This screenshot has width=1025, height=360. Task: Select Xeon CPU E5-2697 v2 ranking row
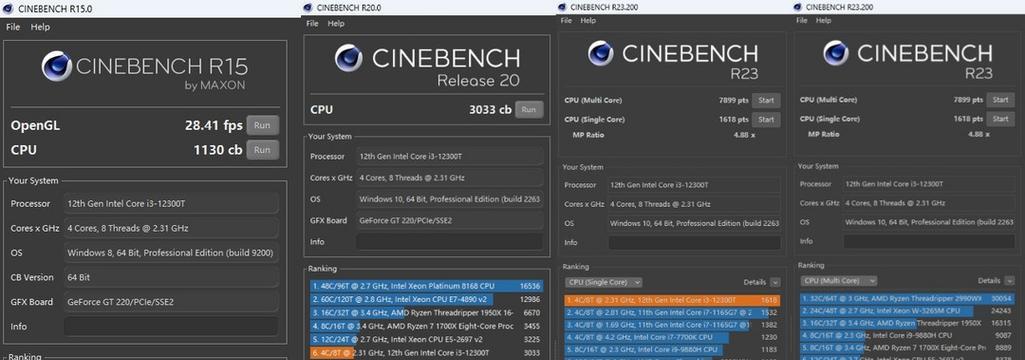[x=426, y=339]
